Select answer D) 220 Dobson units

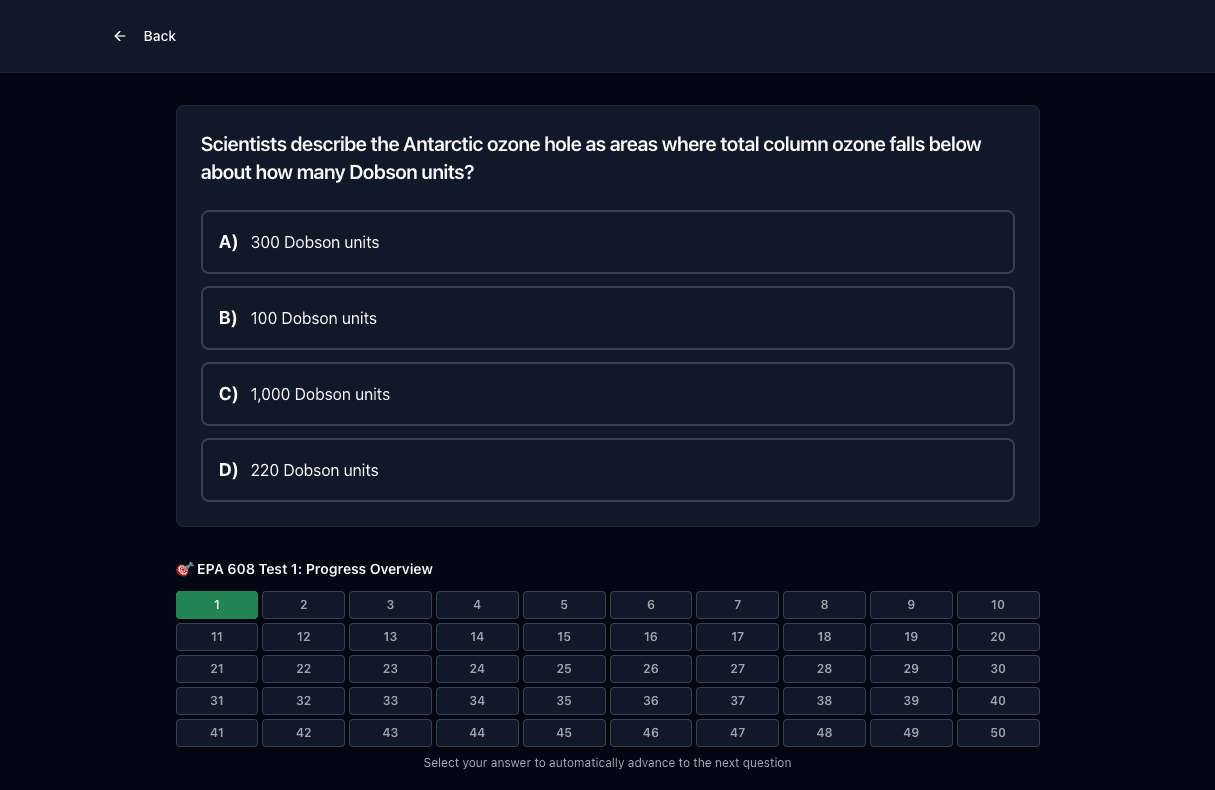point(608,470)
